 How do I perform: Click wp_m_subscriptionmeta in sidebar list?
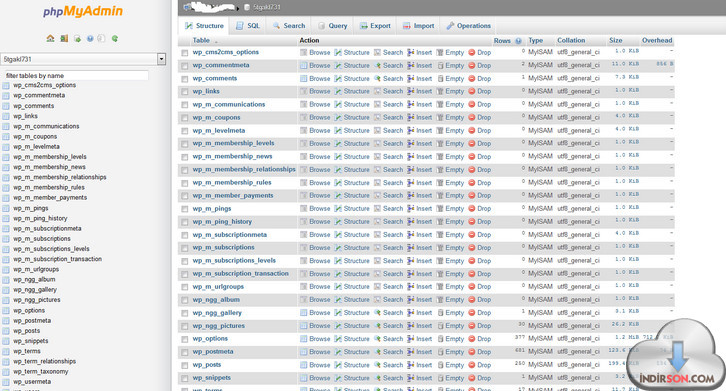[47, 228]
